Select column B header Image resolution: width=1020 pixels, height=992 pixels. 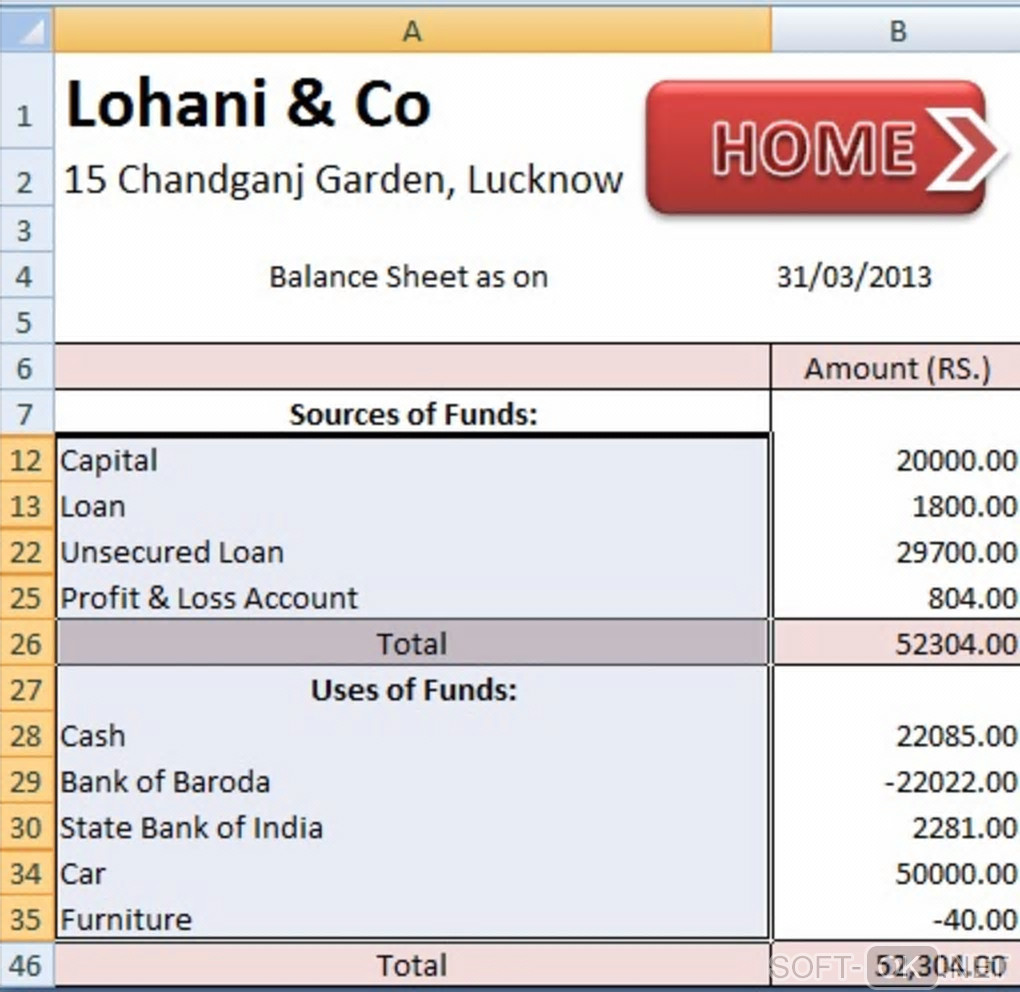click(896, 31)
